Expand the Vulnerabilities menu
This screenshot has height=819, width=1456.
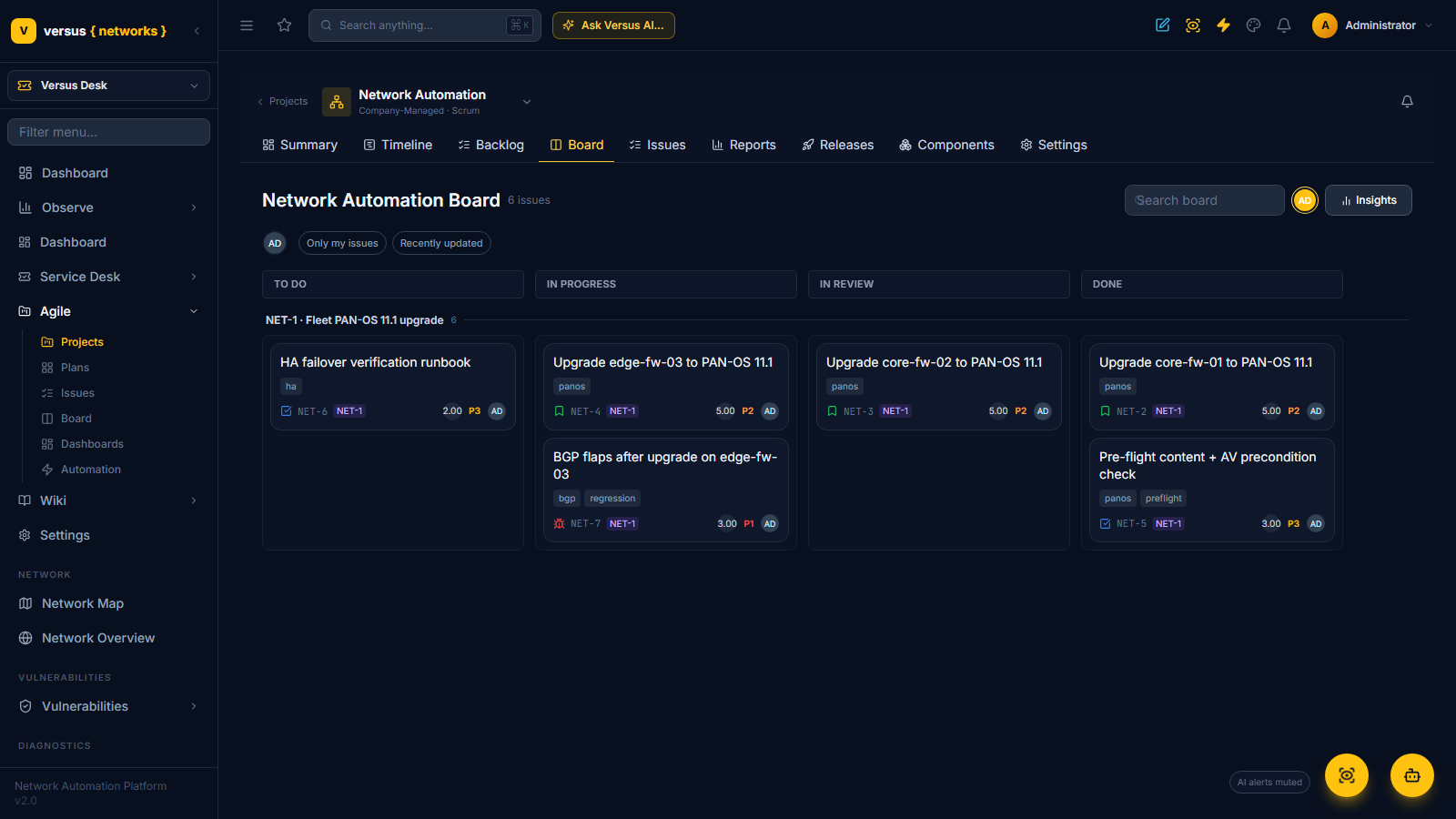(109, 706)
